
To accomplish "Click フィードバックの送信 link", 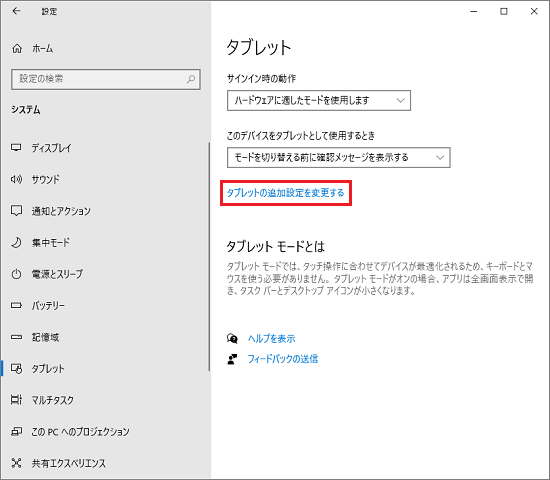I will (283, 359).
